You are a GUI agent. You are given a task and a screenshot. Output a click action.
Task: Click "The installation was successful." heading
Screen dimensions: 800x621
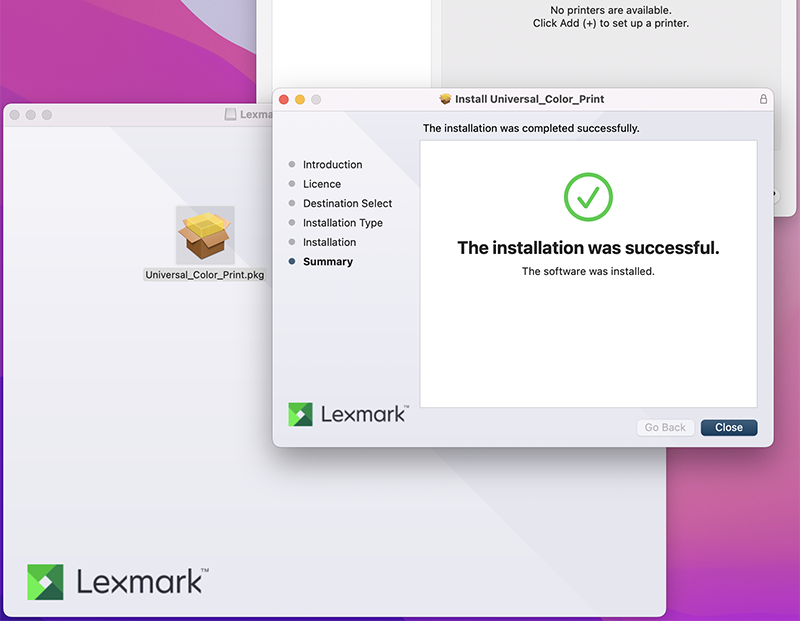pos(588,248)
